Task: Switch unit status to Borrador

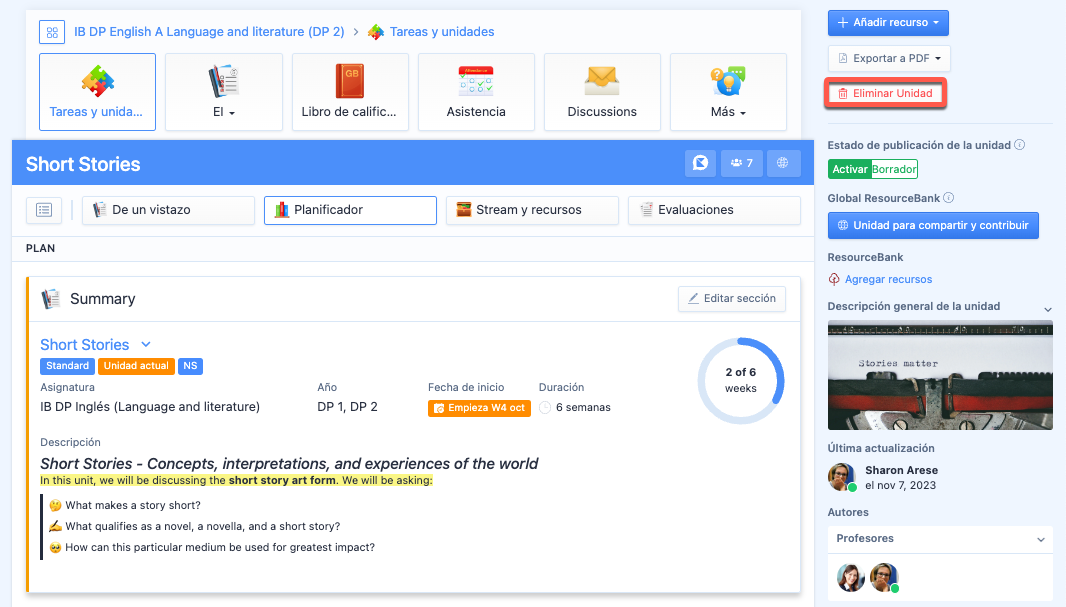Action: [x=894, y=170]
